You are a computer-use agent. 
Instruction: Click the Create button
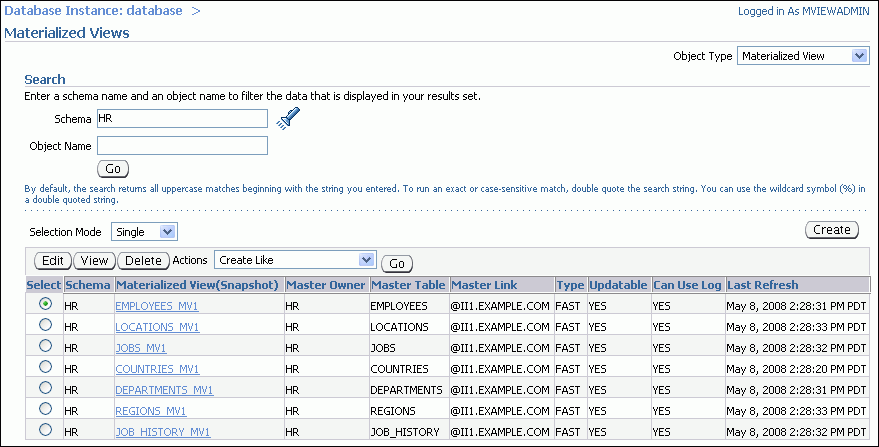832,230
